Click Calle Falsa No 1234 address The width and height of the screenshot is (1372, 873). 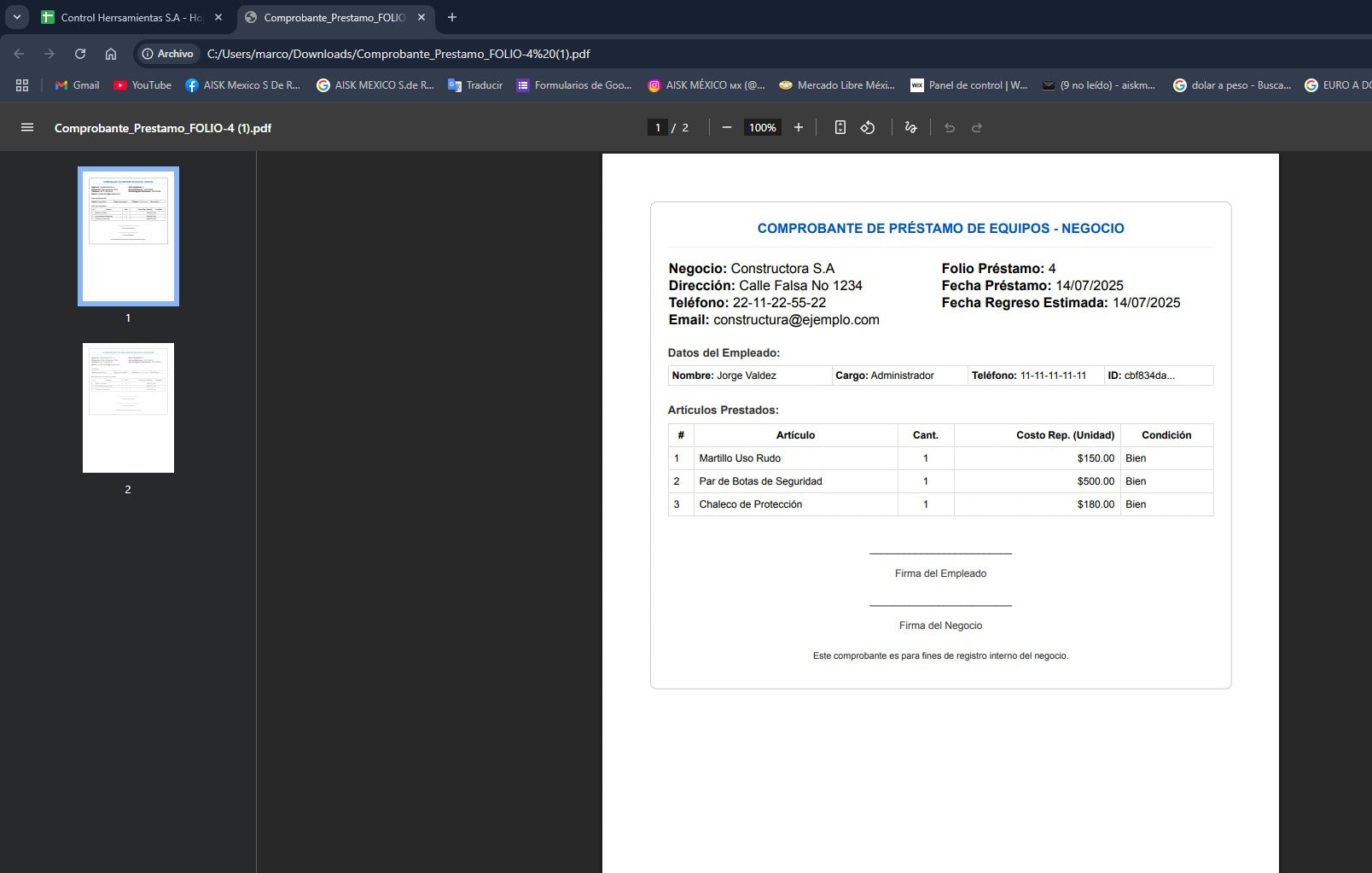pos(800,285)
